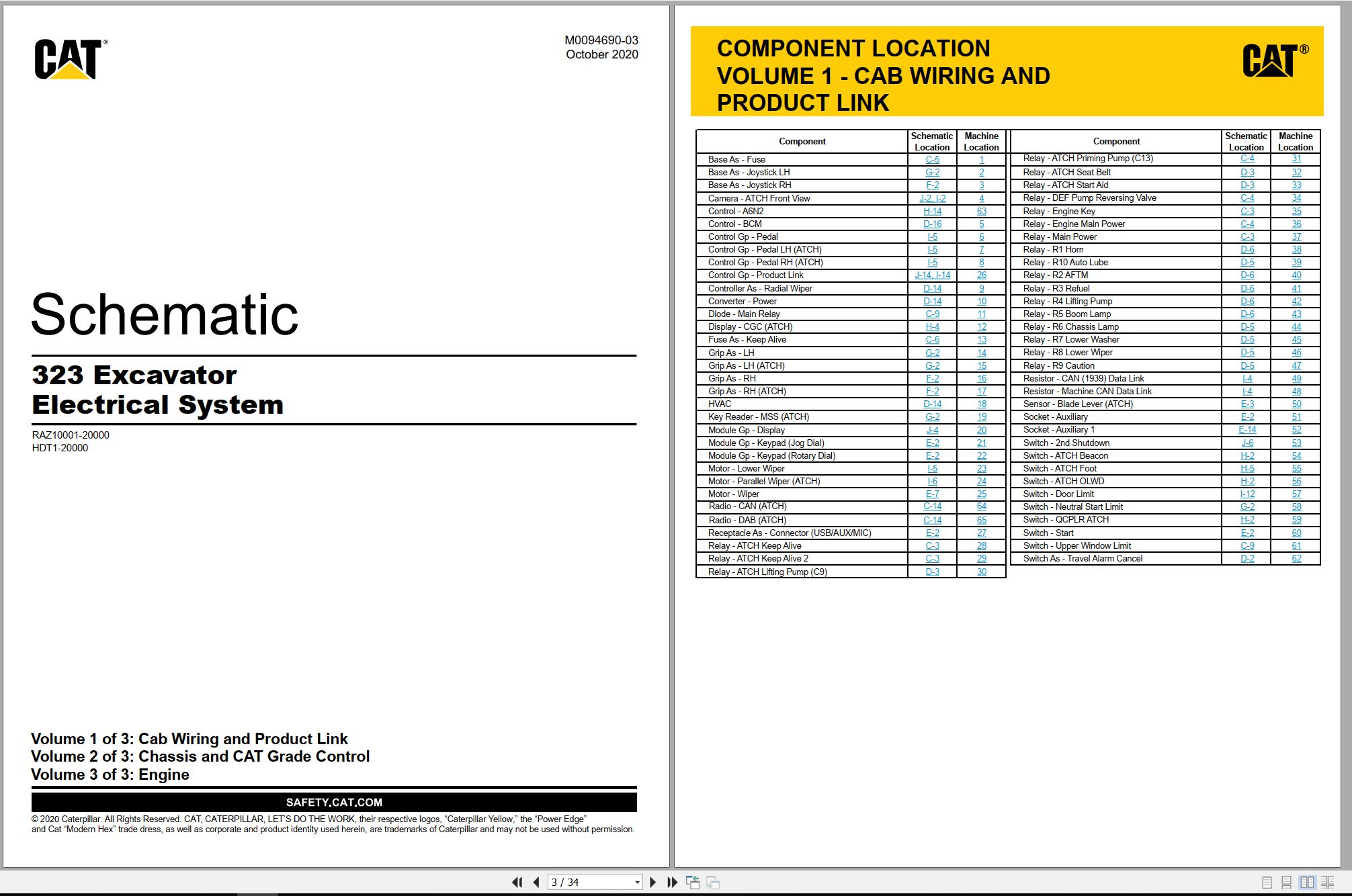Screen dimensions: 1352x896
Task: Open D-3 link for Relay - ATCH Lifting Pump (C9)
Action: [932, 572]
